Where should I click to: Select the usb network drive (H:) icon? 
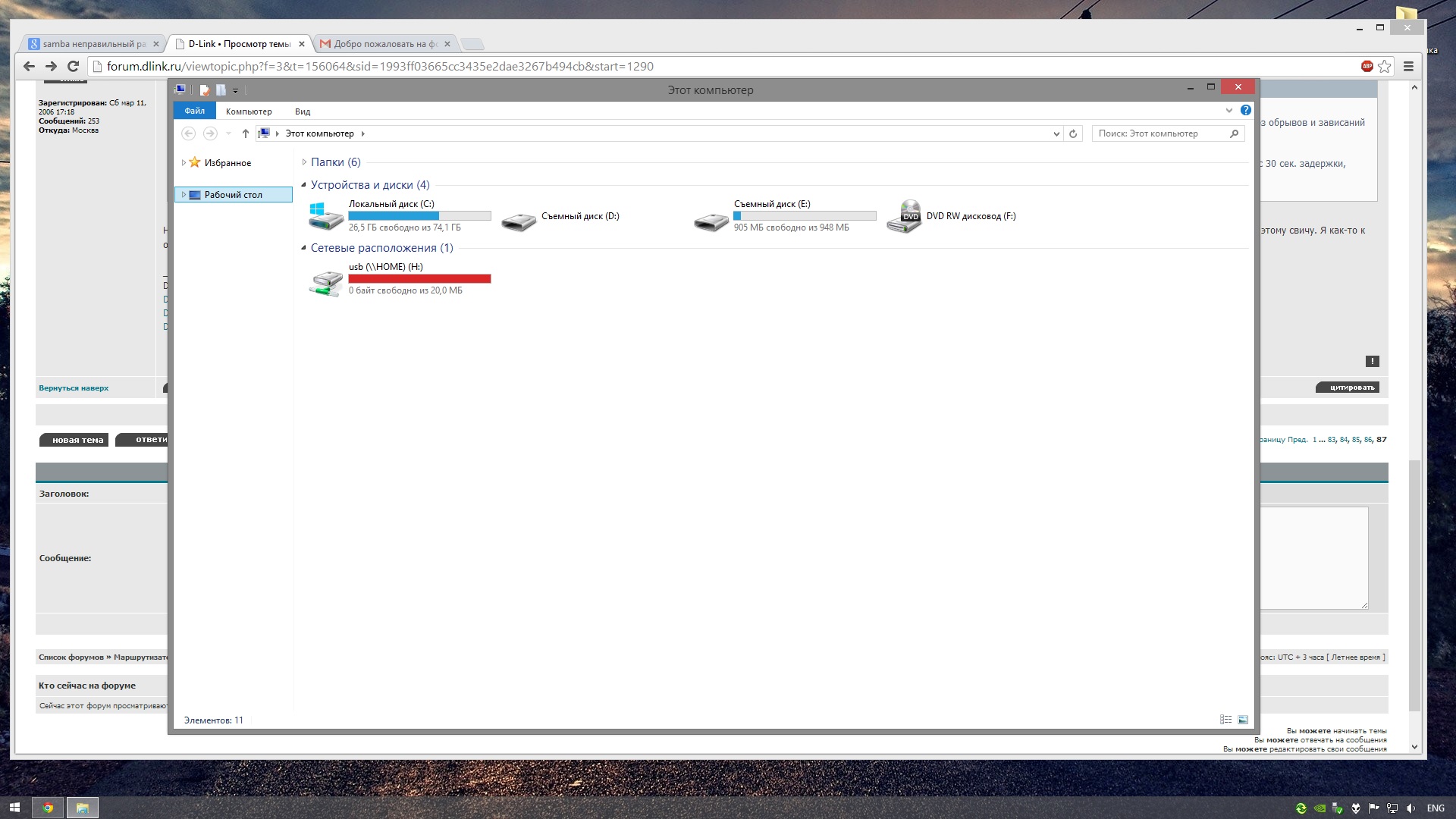[326, 283]
